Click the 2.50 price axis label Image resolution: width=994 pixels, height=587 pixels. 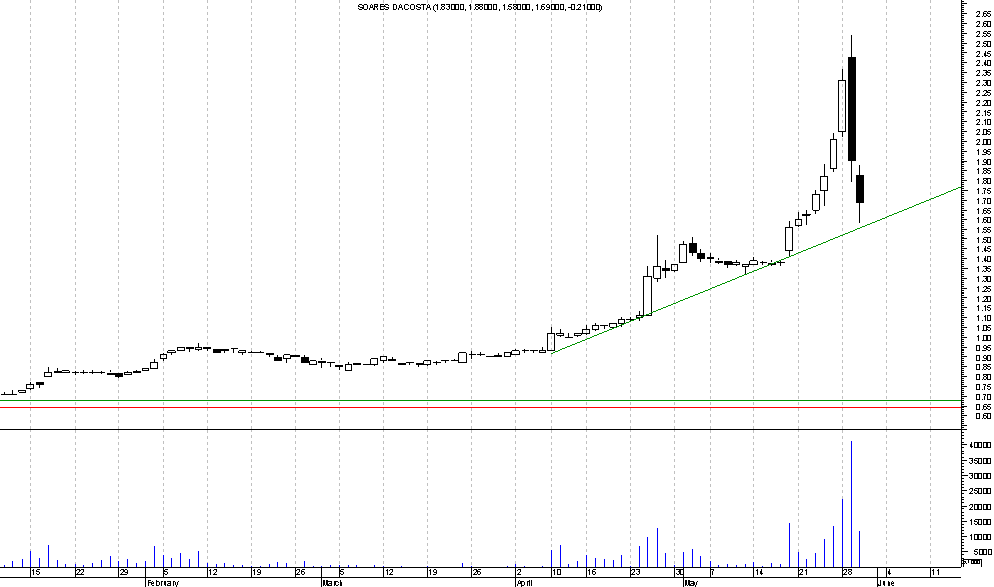point(983,44)
